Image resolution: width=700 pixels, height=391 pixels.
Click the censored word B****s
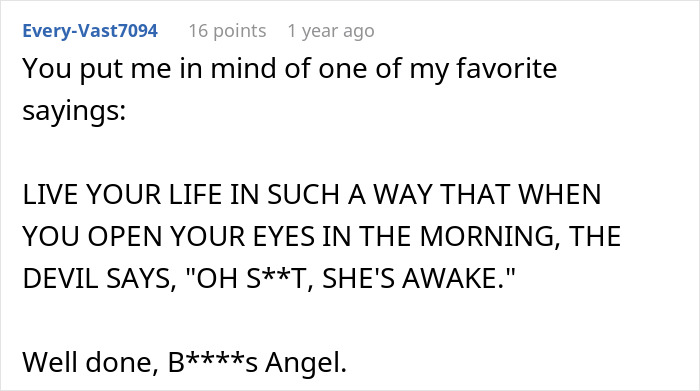(213, 362)
